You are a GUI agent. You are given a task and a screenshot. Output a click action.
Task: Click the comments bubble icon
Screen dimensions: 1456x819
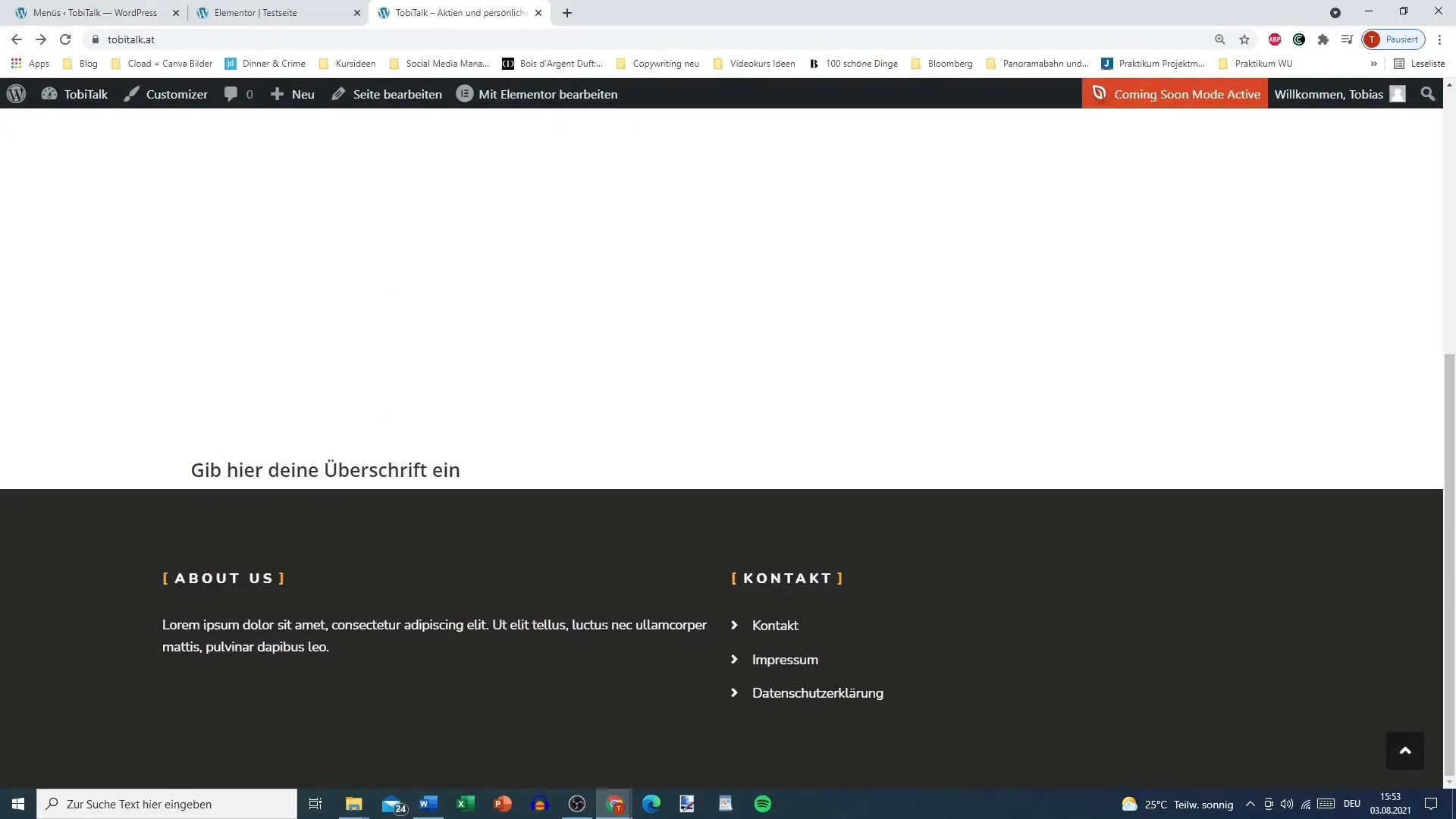coord(231,93)
